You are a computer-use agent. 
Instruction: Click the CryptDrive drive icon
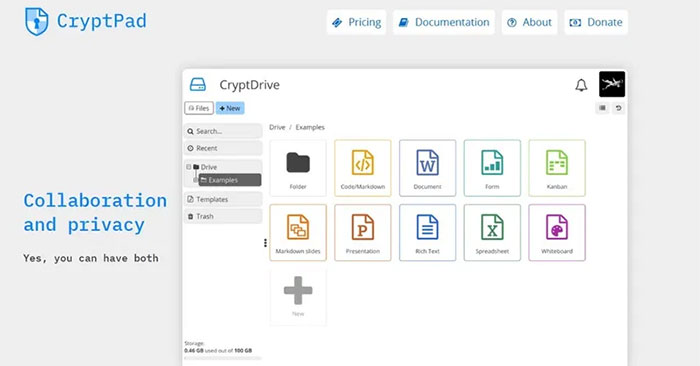pos(198,84)
